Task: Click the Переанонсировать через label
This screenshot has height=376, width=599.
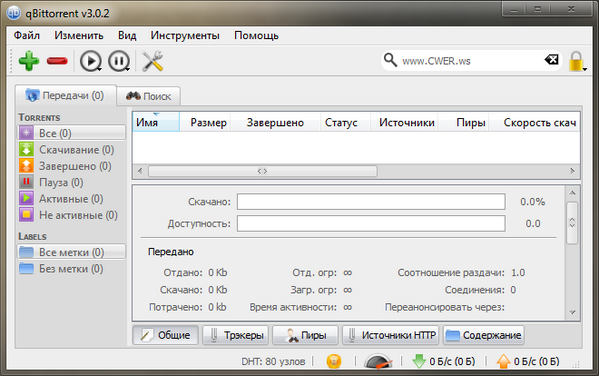Action: click(x=445, y=307)
